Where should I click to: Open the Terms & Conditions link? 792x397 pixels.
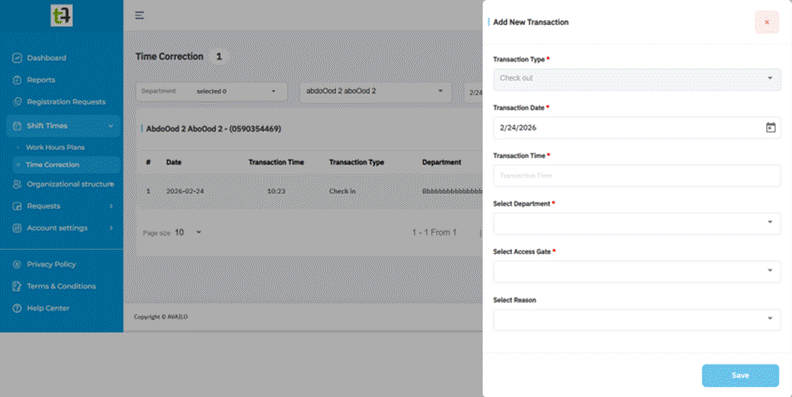tap(62, 286)
